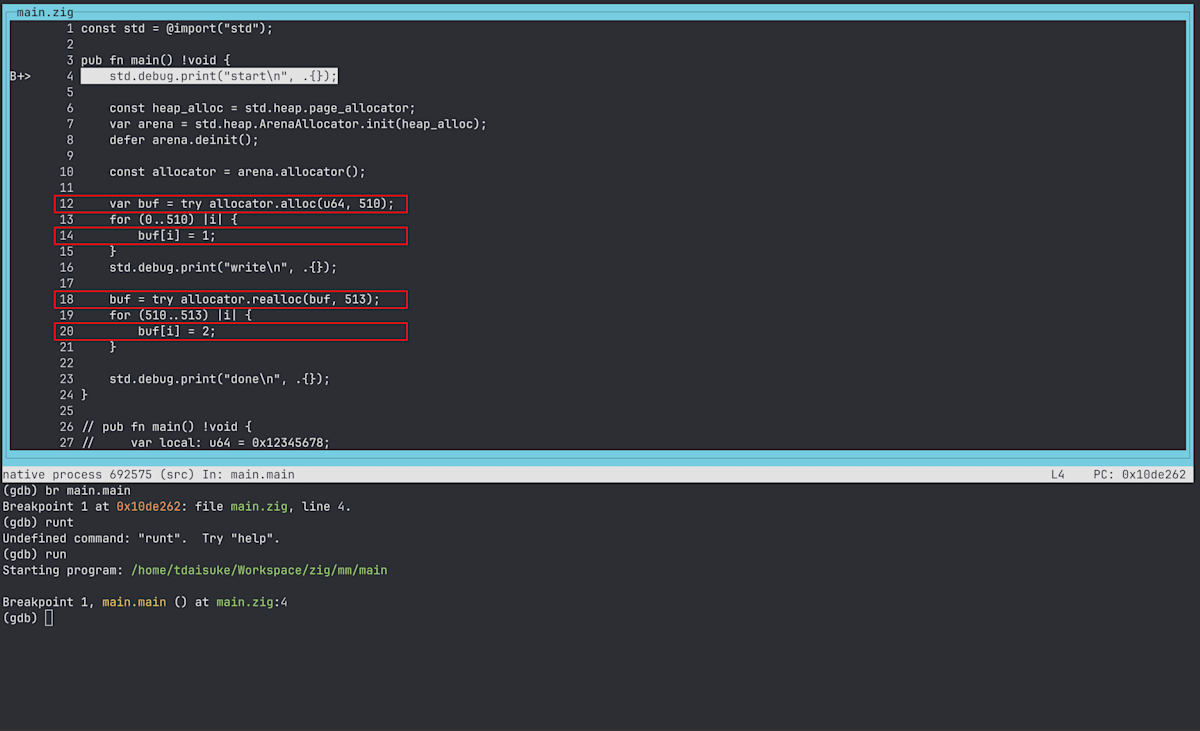Click the 'Starting program:' path output line

[x=194, y=570]
